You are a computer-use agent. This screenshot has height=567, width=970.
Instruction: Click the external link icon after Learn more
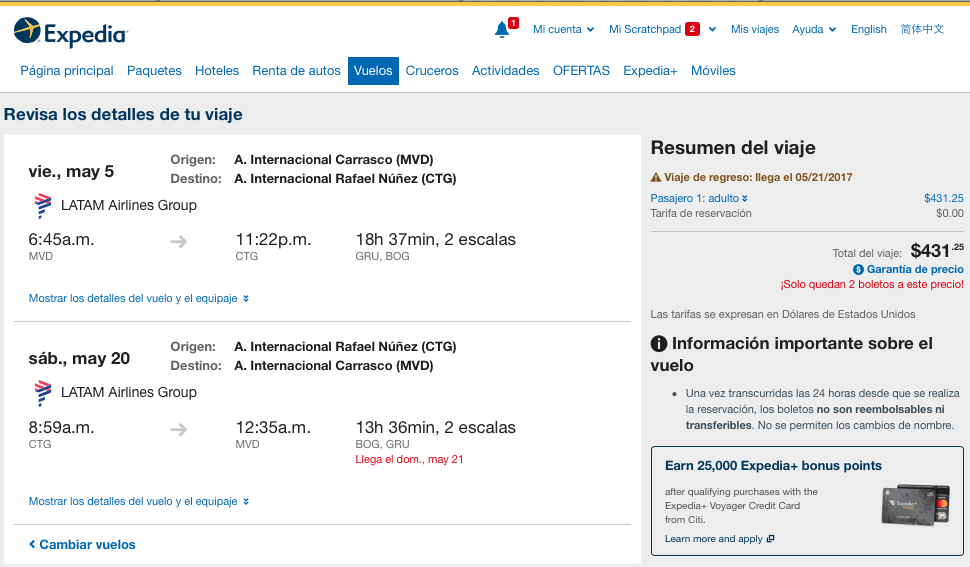(x=770, y=539)
